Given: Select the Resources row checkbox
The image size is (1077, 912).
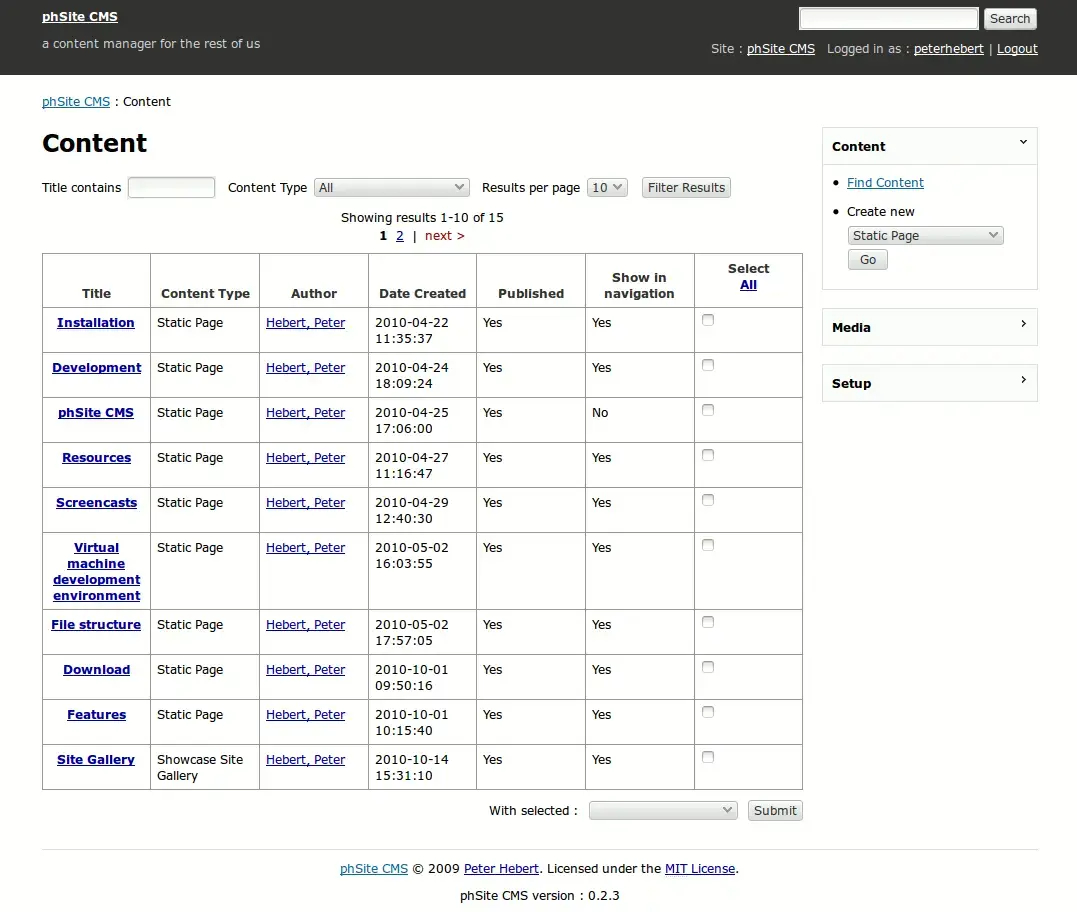Looking at the screenshot, I should point(708,455).
